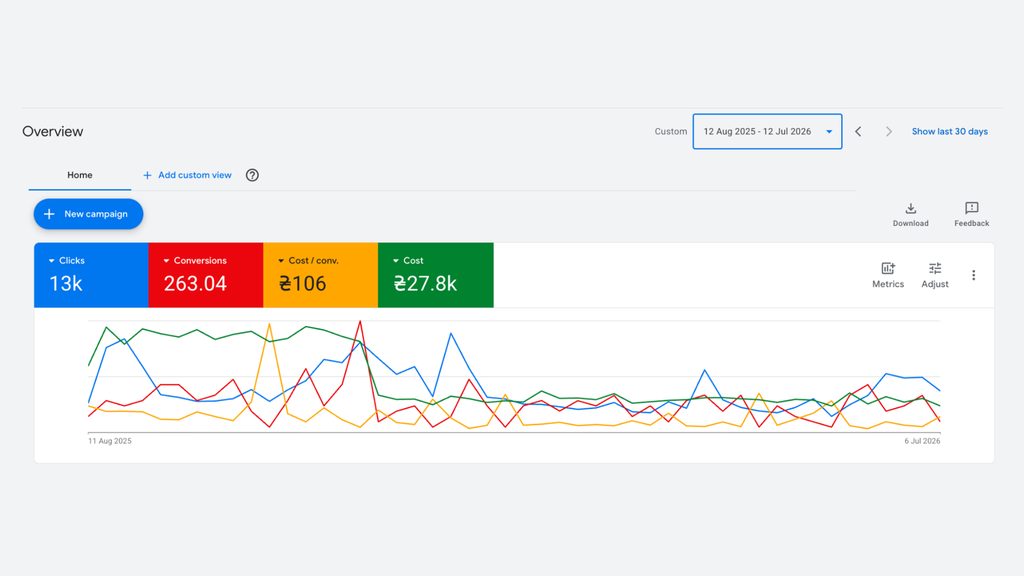Select the ₴106 cost per conversion value
The height and width of the screenshot is (576, 1024).
point(302,283)
